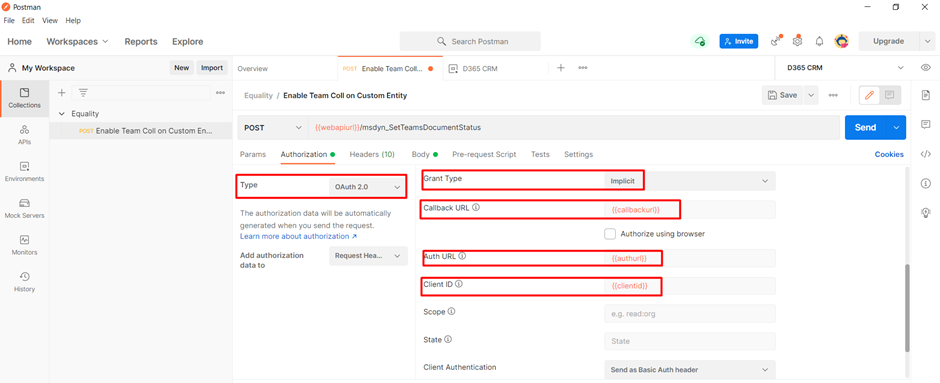Open the lightbulb icon in right sidebar

point(926,212)
